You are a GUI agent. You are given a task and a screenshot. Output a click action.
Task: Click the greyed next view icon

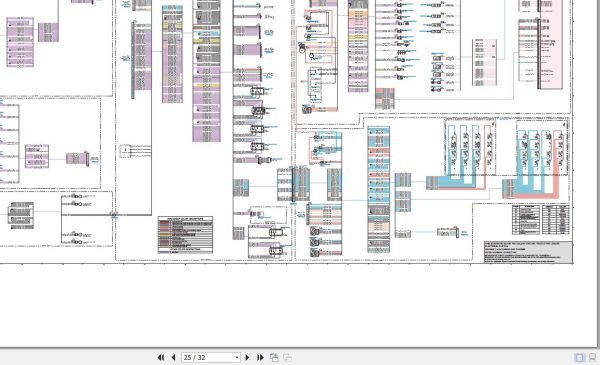(x=287, y=357)
